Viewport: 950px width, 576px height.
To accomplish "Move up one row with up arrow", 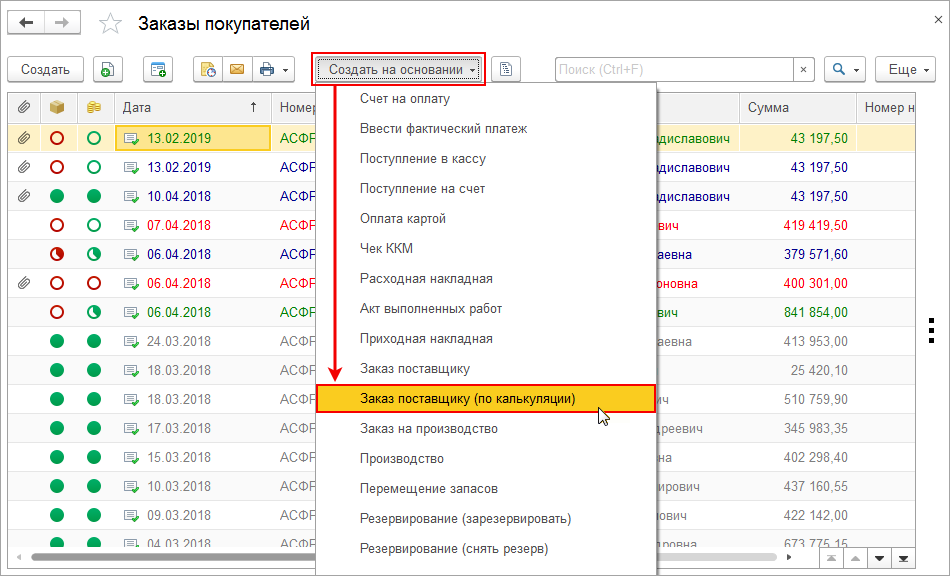I will point(855,558).
